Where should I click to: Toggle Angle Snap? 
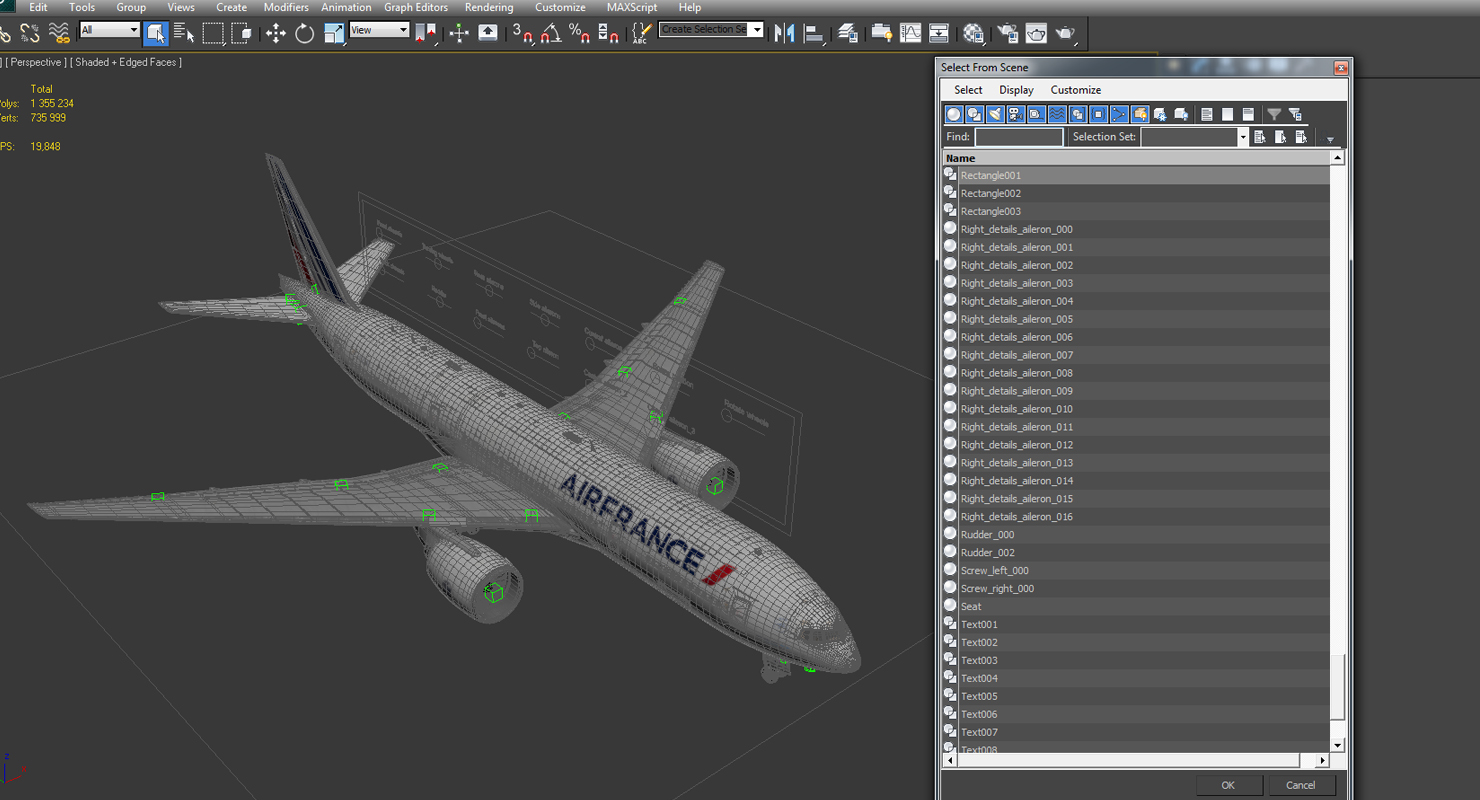tap(550, 33)
